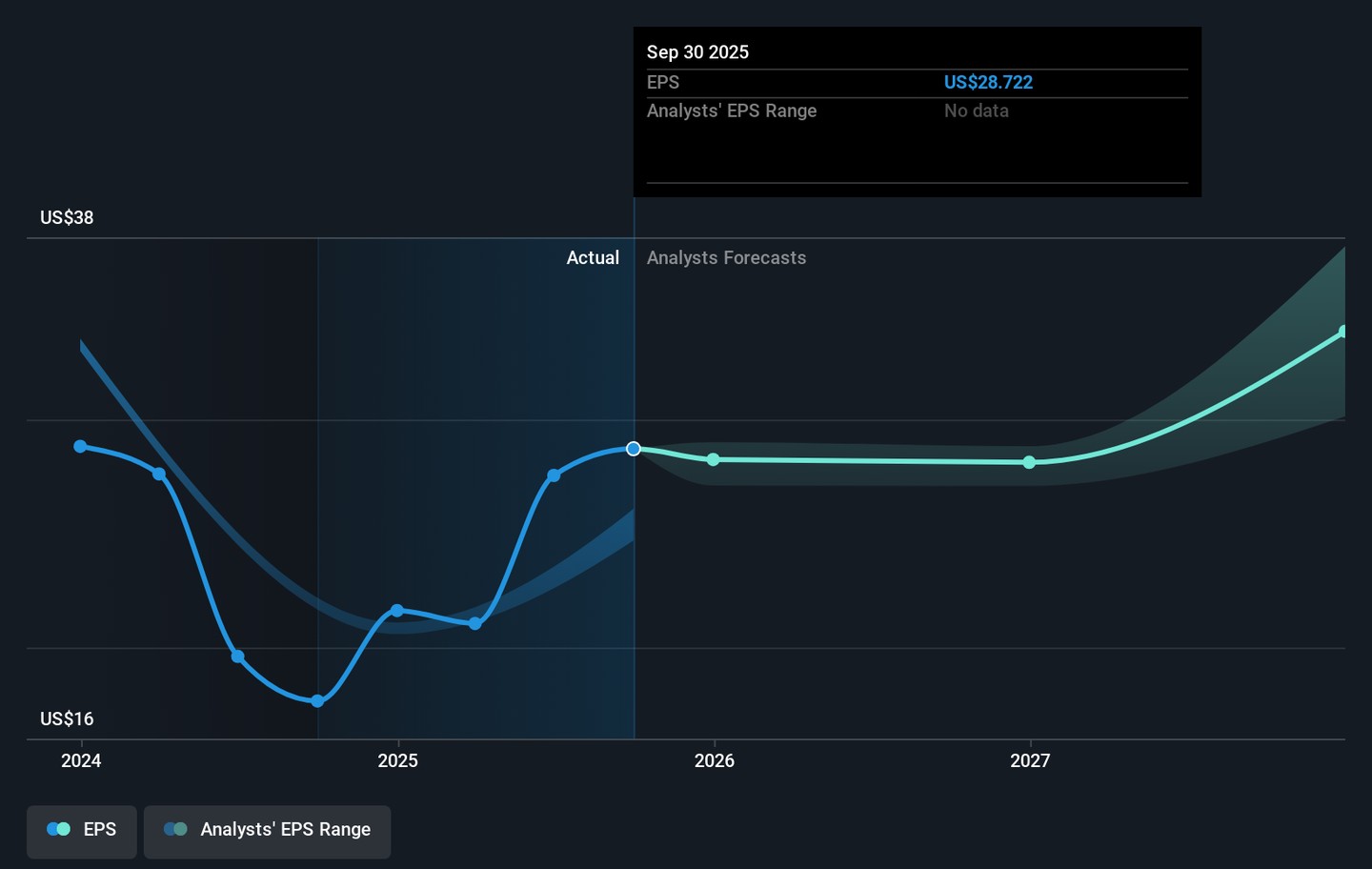The image size is (1372, 869).
Task: Click the first EPS data point above 2024
Action: click(x=81, y=446)
